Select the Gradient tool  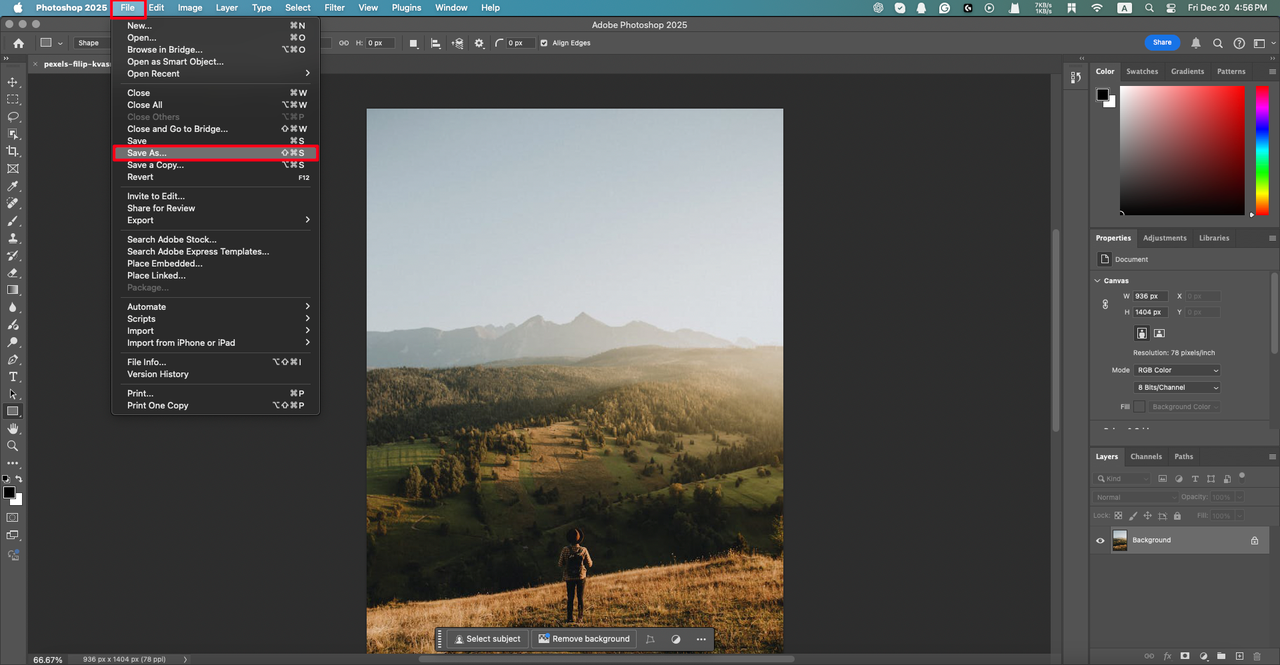pyautogui.click(x=13, y=290)
